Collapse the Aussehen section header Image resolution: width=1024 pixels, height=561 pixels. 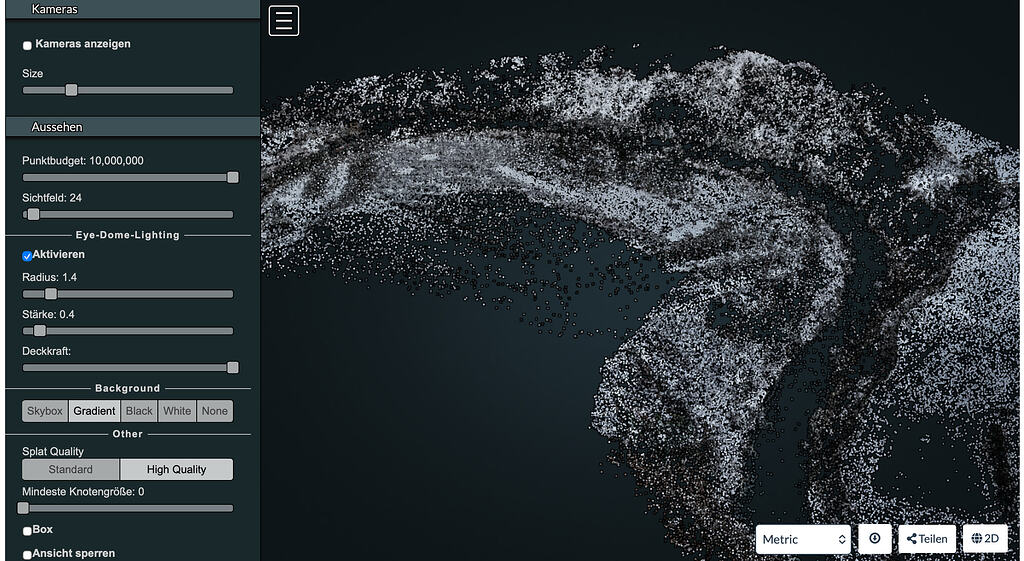(x=133, y=127)
